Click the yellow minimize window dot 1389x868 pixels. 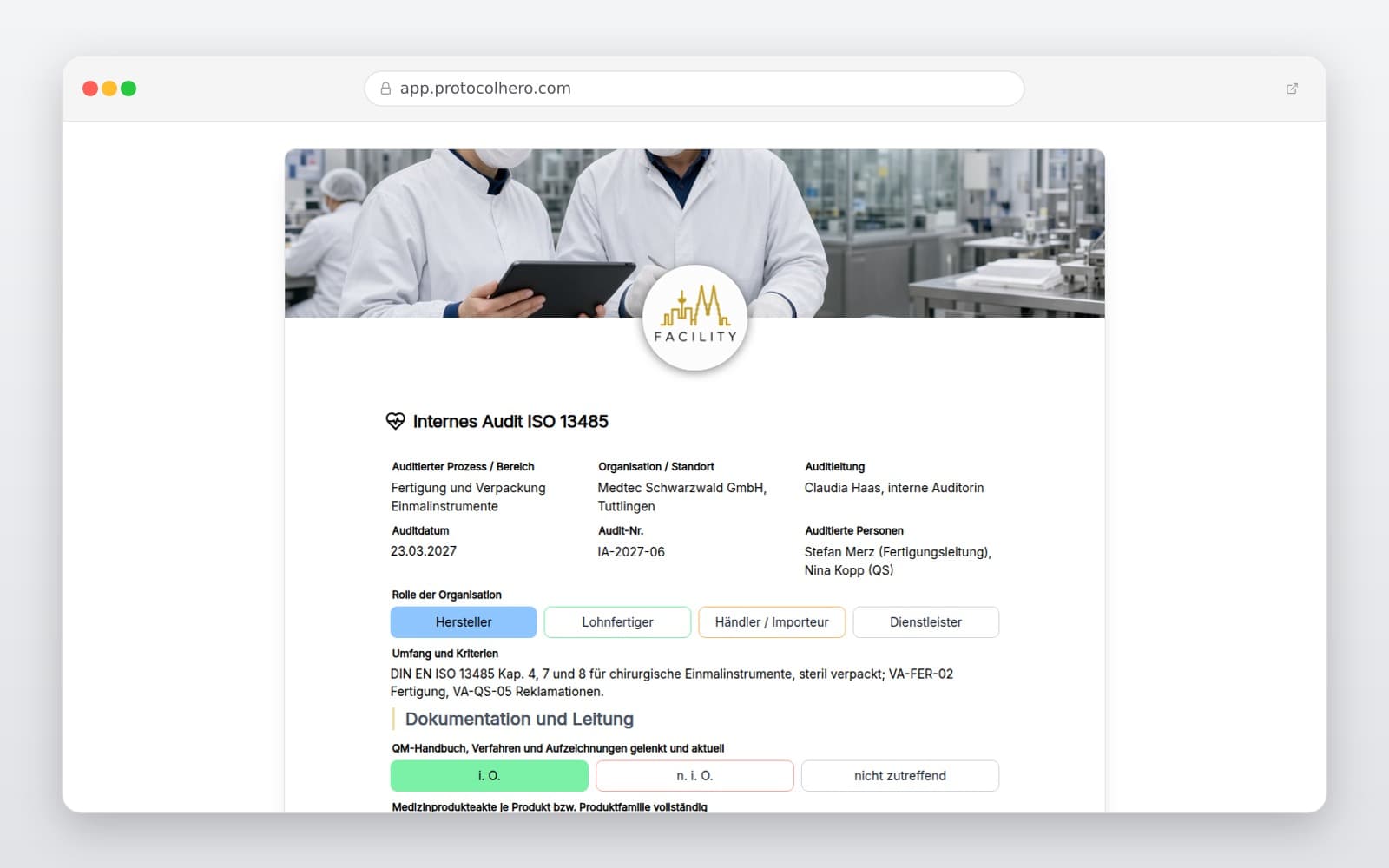pyautogui.click(x=109, y=89)
